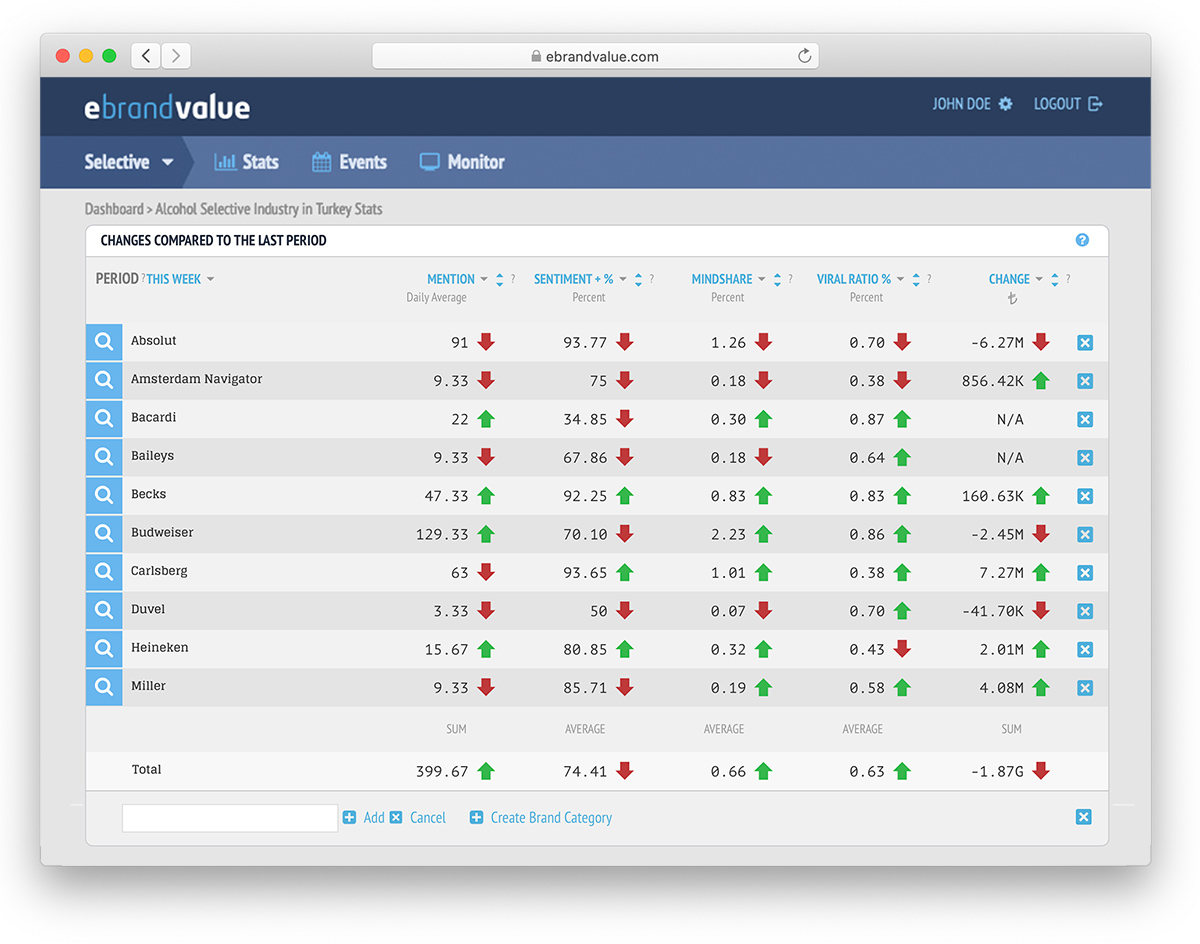Image resolution: width=1200 pixels, height=944 pixels.
Task: Click Absolut sentiment value 93.77
Action: coord(585,342)
